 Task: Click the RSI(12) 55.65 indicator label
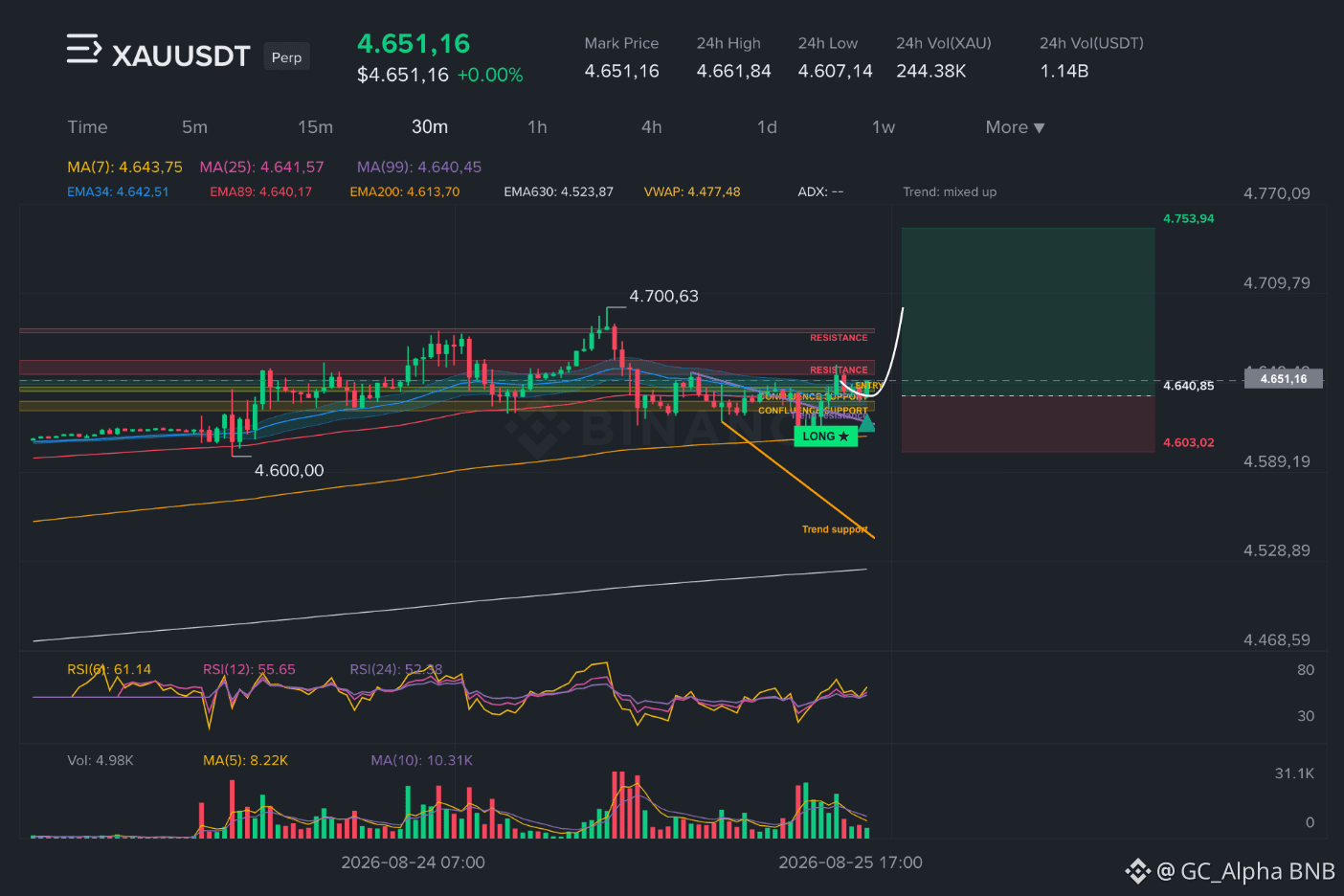pyautogui.click(x=249, y=669)
